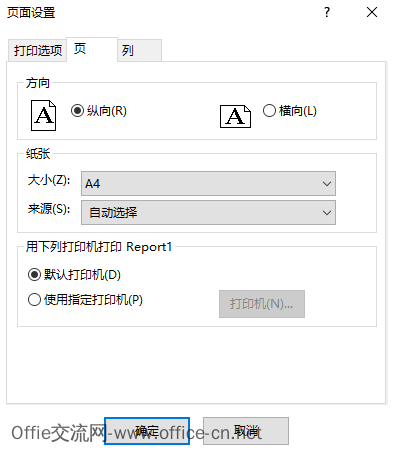
Task: Click the arrow on the 自动选择 combo box
Action: point(327,213)
